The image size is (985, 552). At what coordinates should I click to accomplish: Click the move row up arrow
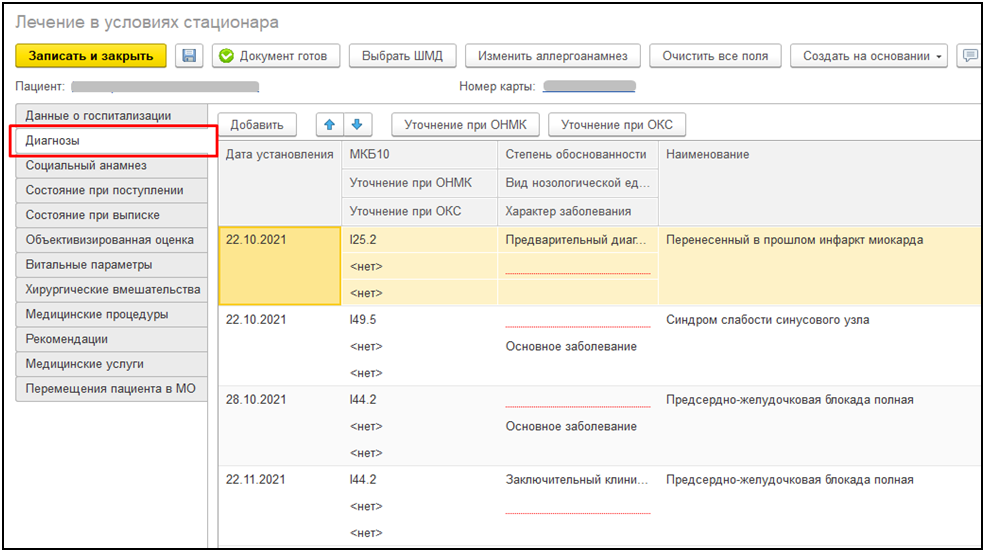329,125
